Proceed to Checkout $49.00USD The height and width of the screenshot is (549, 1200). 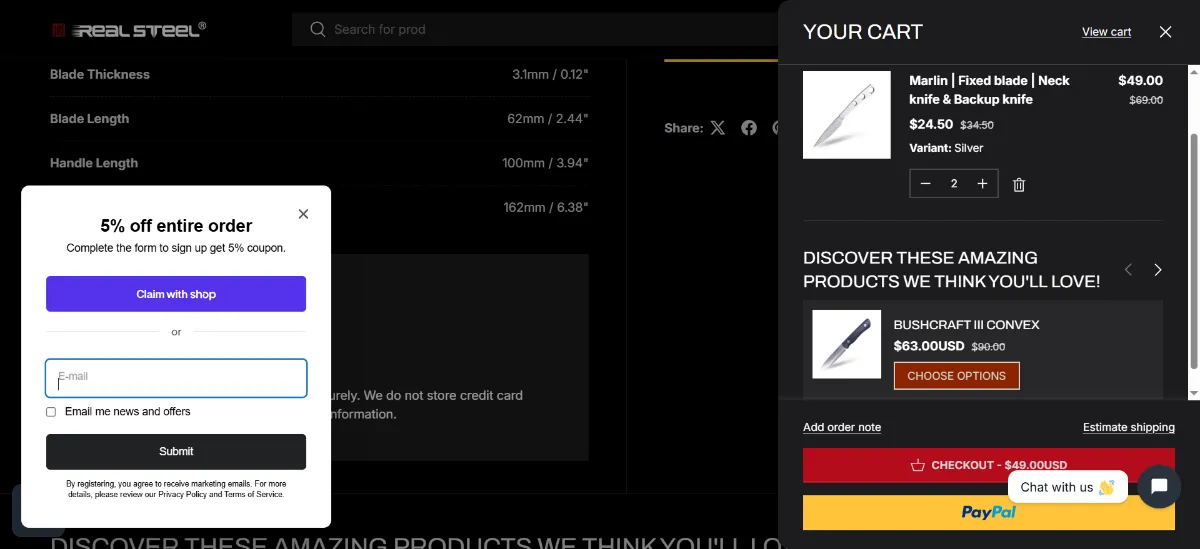click(x=989, y=465)
